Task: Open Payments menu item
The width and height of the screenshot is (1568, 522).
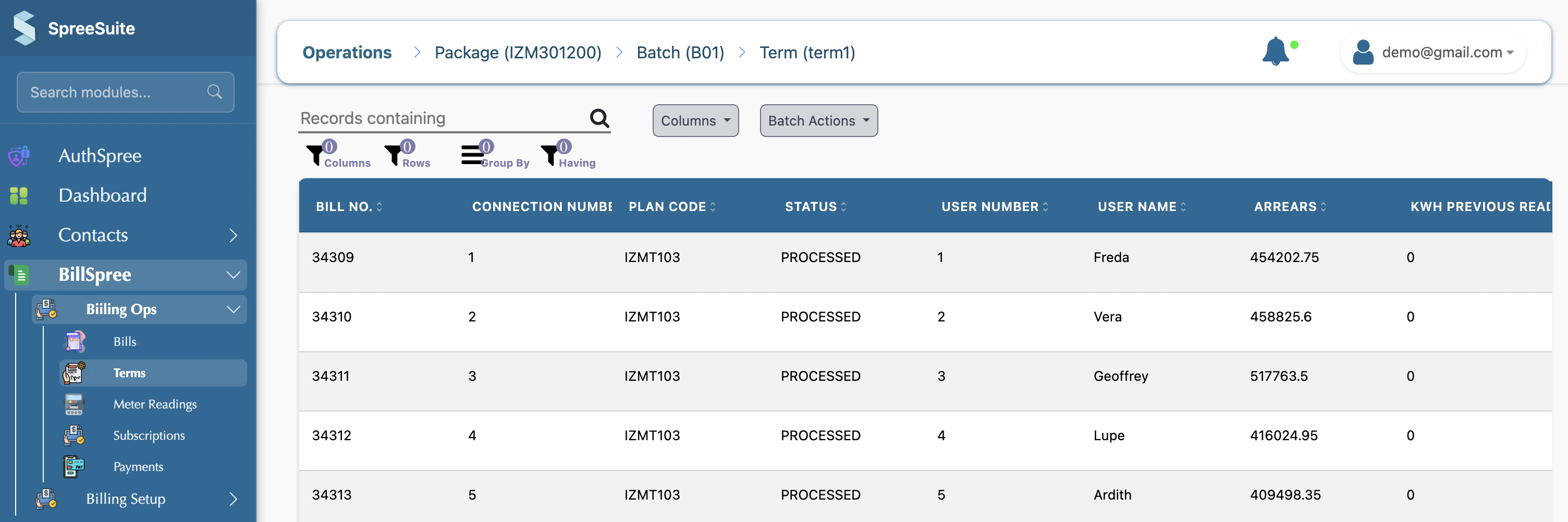Action: 138,467
